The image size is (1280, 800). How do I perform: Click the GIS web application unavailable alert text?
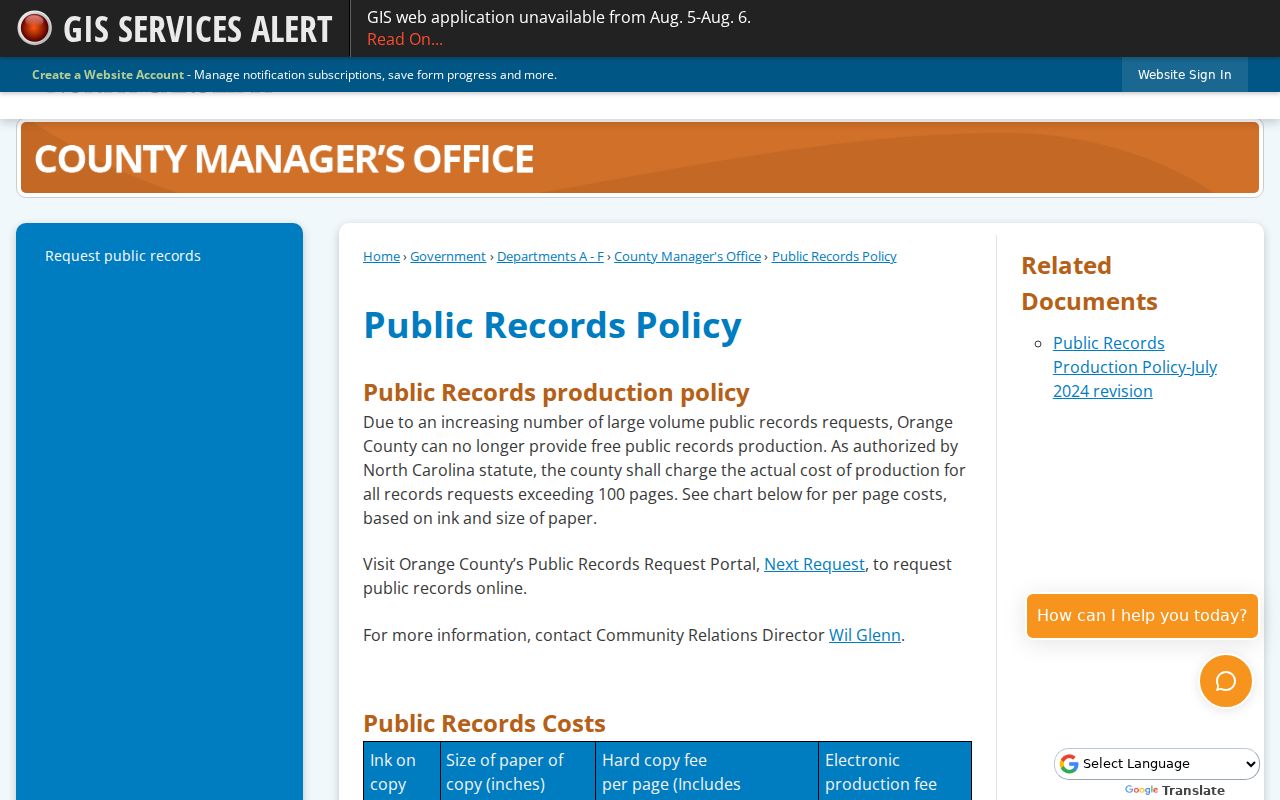(x=559, y=17)
